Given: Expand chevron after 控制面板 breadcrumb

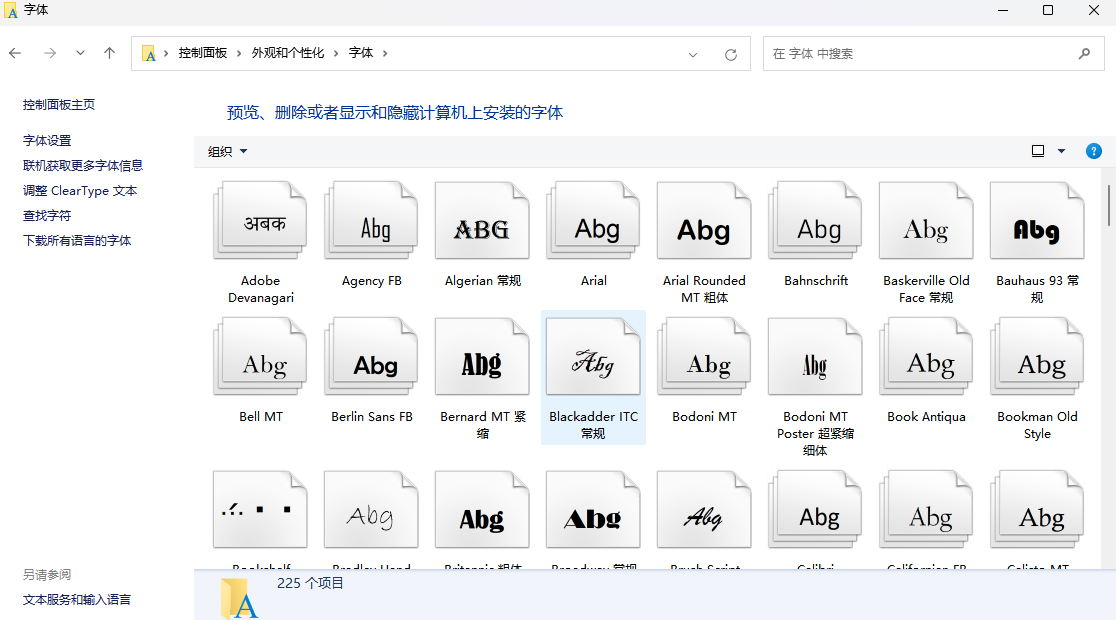Looking at the screenshot, I should pos(238,53).
